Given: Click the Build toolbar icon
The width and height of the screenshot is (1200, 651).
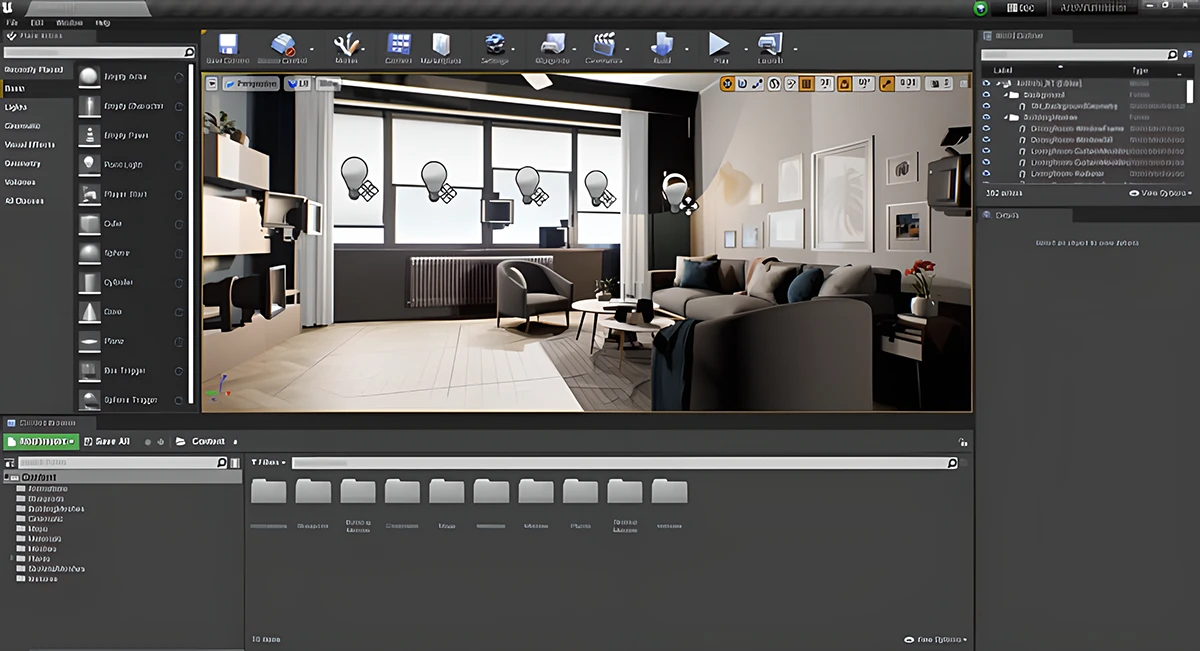Looking at the screenshot, I should [x=661, y=47].
